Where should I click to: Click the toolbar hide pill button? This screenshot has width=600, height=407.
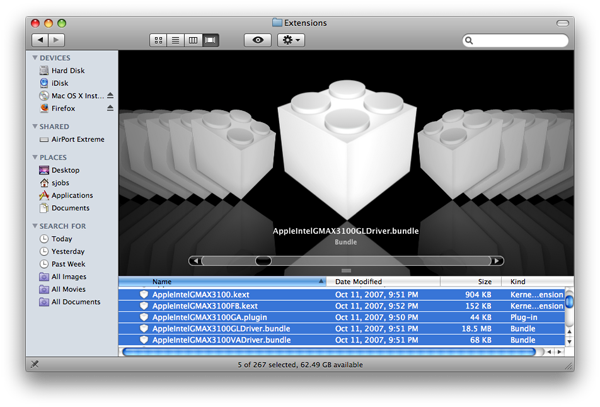point(562,23)
